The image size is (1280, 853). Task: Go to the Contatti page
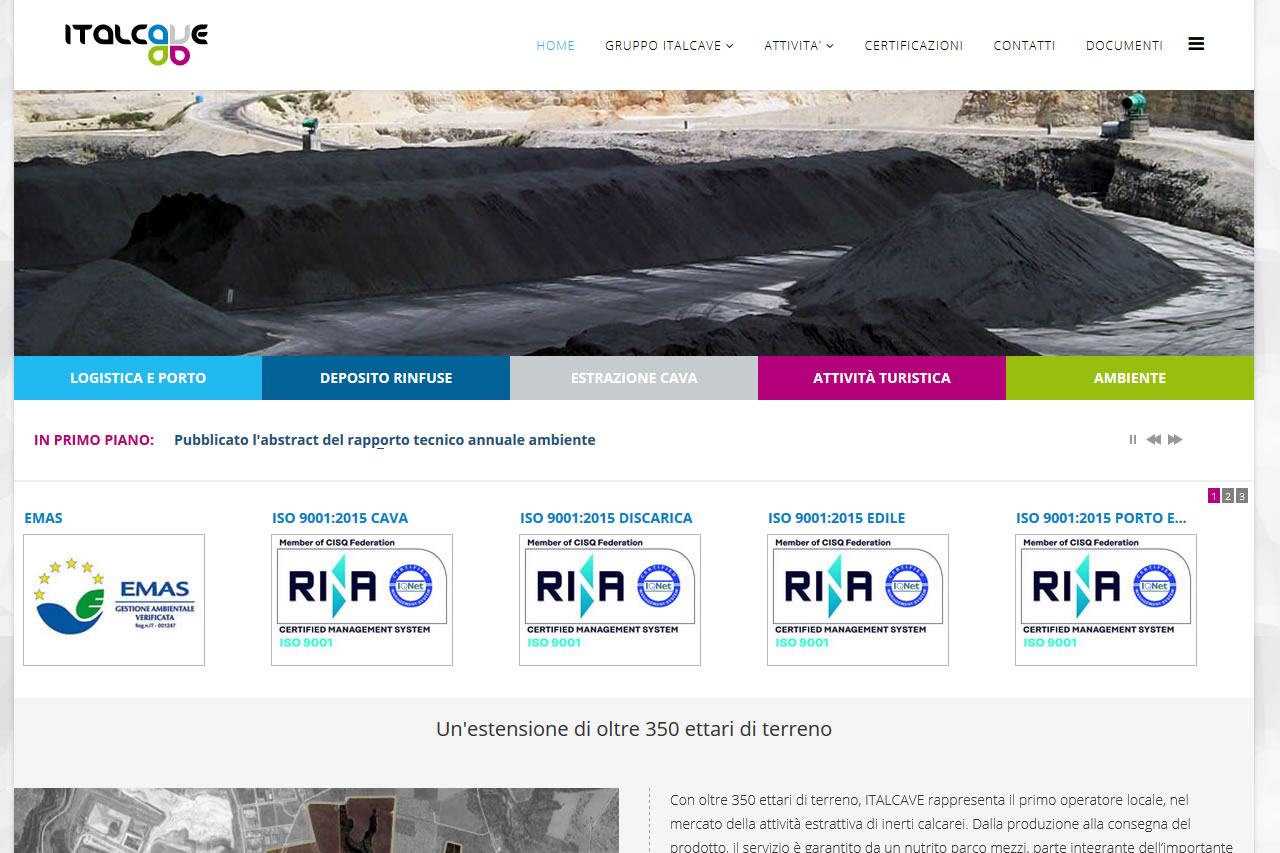1024,46
